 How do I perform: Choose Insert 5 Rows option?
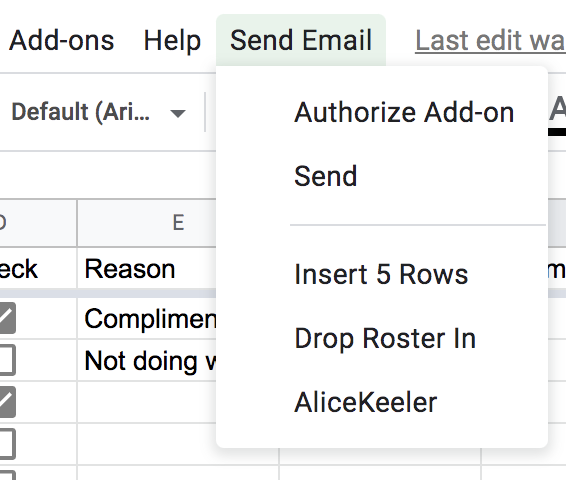[381, 274]
